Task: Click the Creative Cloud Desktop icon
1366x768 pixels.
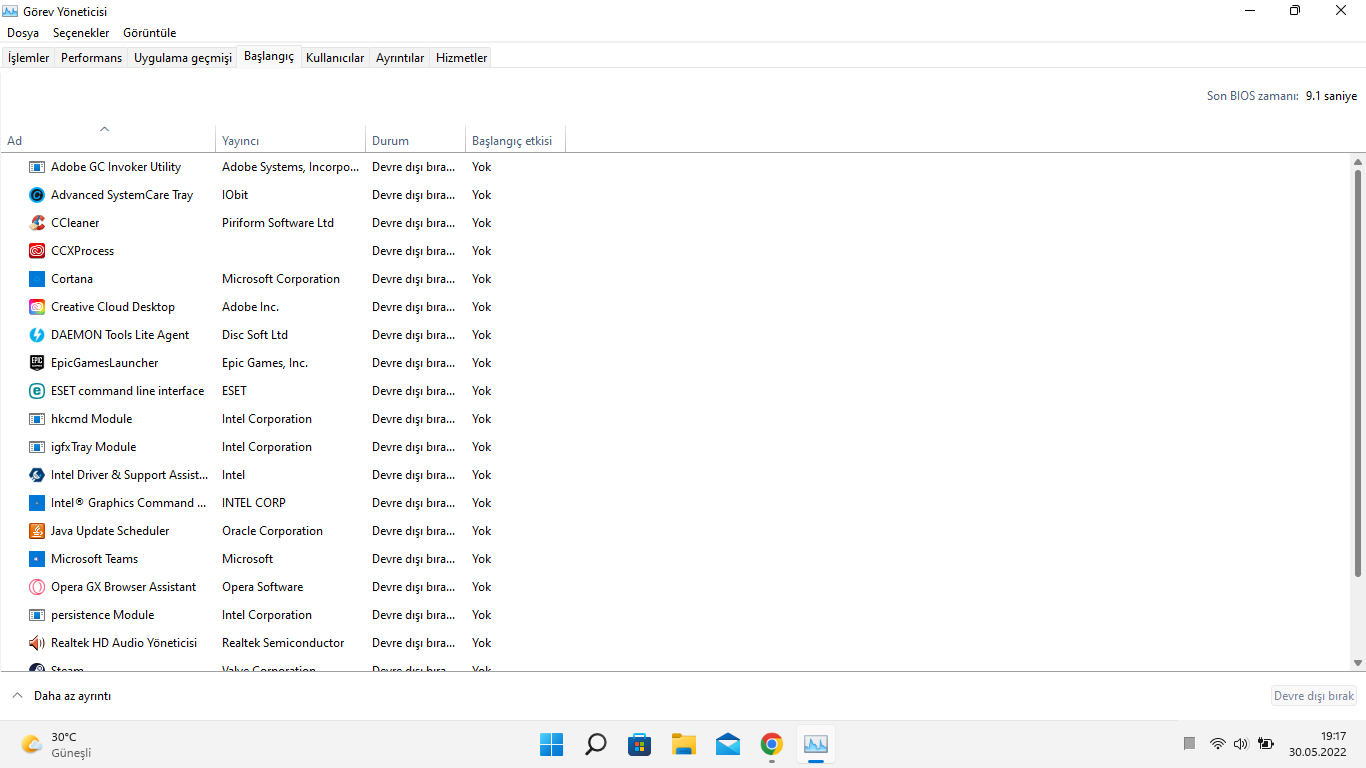Action: point(37,307)
